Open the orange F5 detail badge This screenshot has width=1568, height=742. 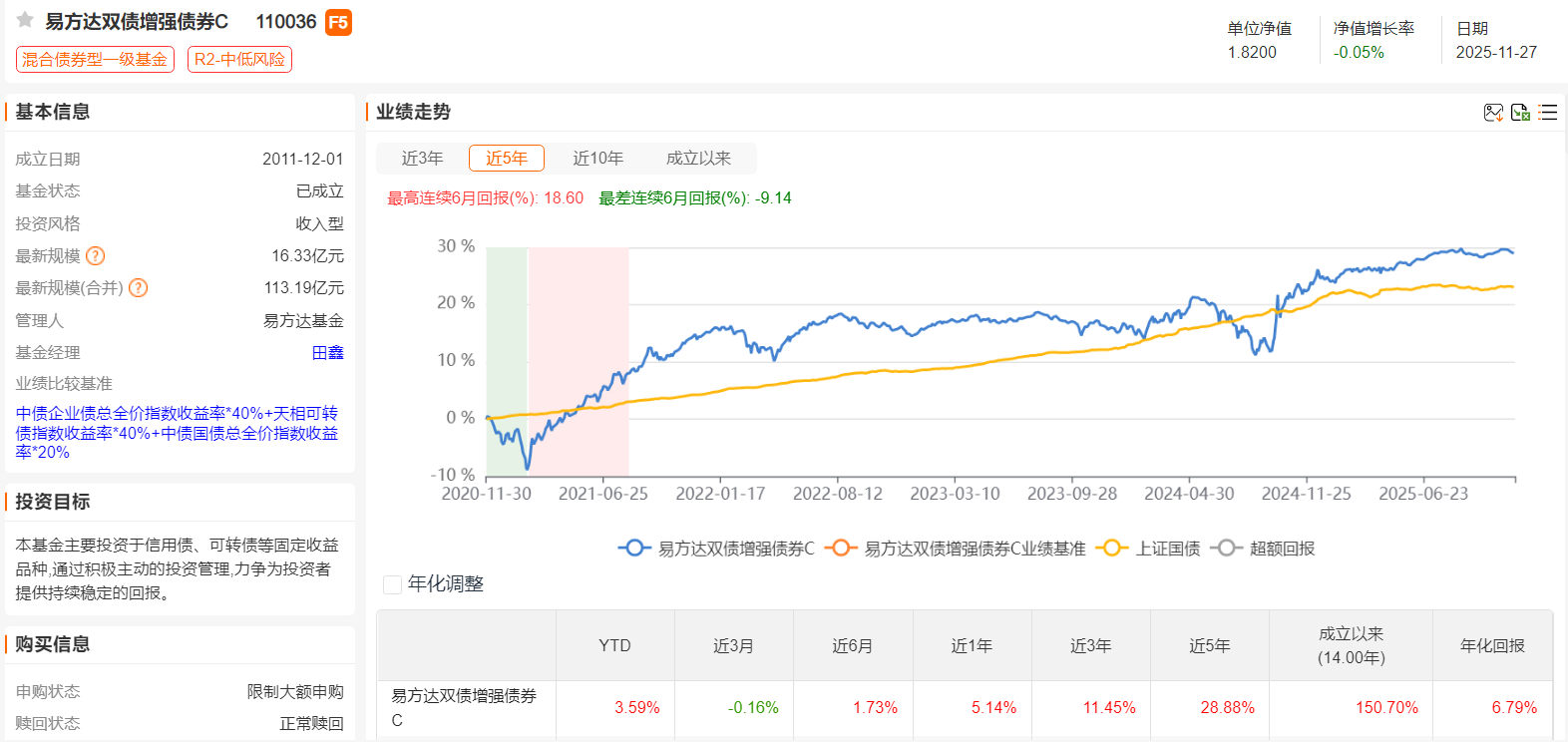tap(338, 22)
